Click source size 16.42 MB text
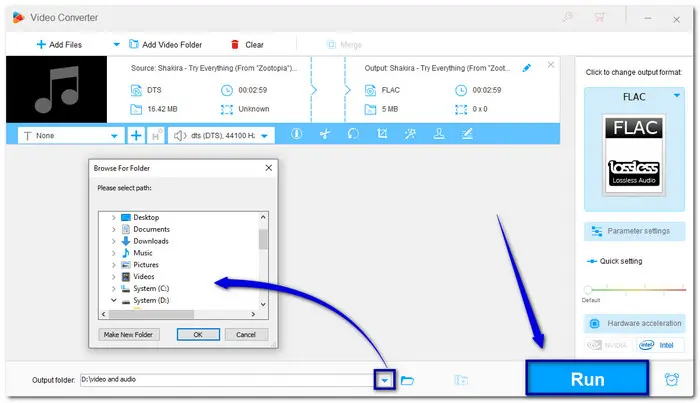The image size is (700, 403). pyautogui.click(x=162, y=109)
